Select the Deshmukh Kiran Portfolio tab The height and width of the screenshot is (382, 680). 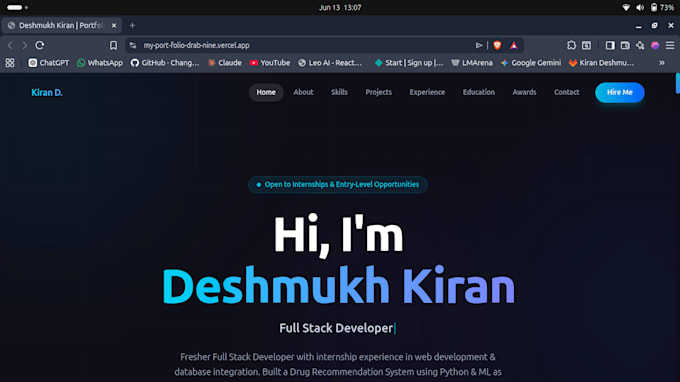(62, 26)
